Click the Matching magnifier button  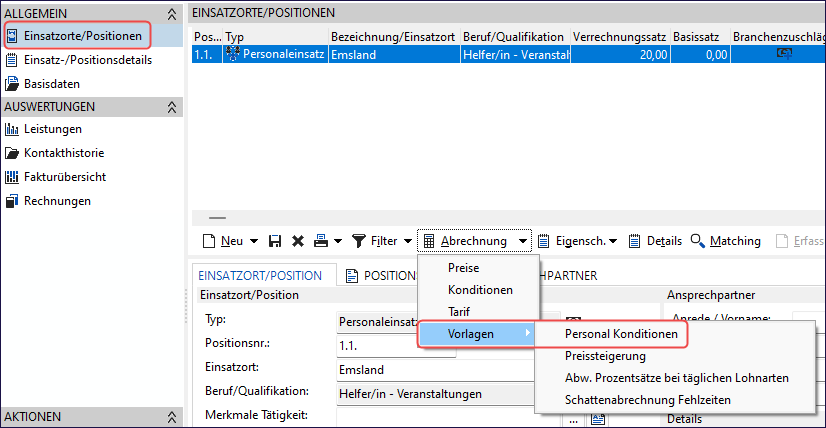(725, 241)
